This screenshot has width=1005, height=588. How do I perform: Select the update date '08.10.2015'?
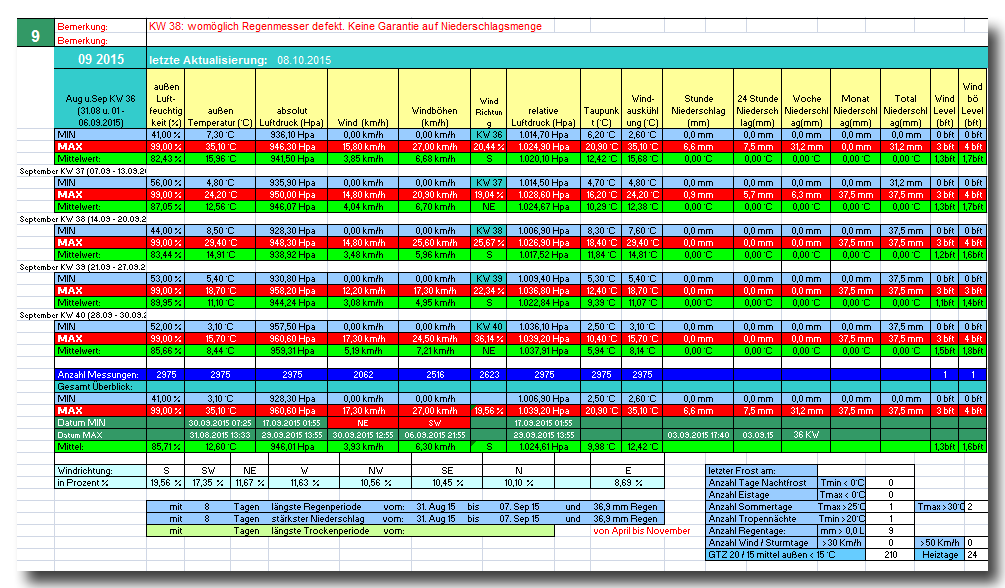(304, 60)
